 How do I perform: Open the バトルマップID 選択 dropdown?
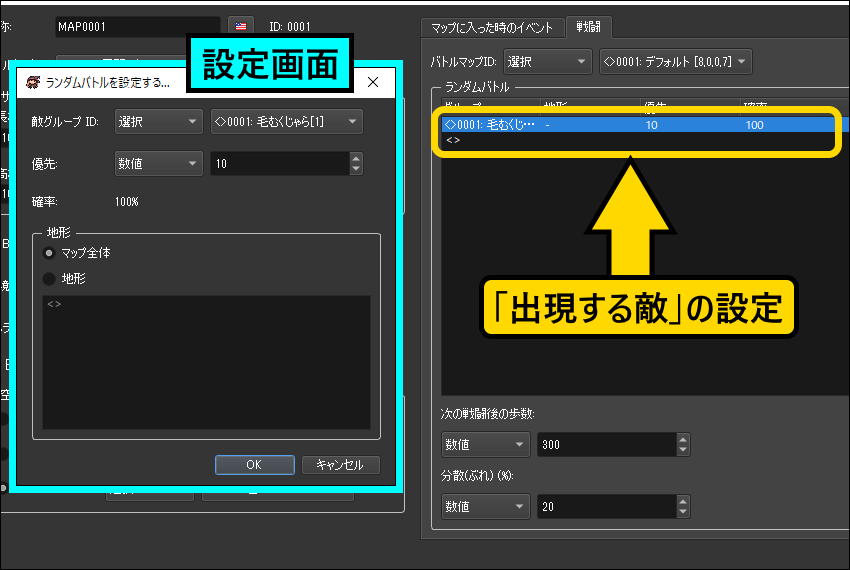click(x=549, y=62)
